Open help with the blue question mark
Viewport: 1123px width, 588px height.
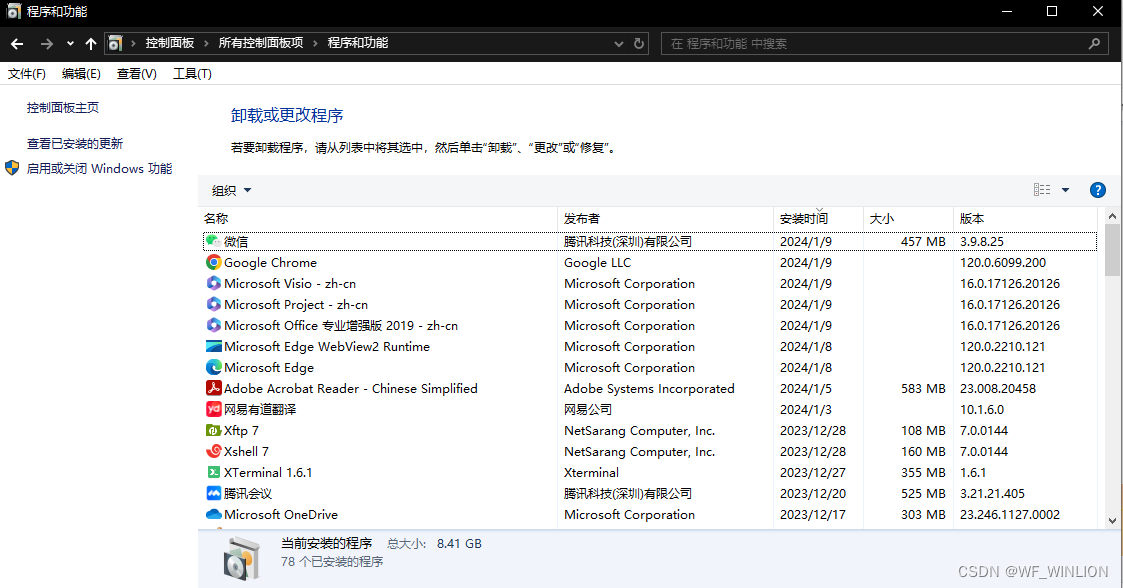coord(1097,190)
